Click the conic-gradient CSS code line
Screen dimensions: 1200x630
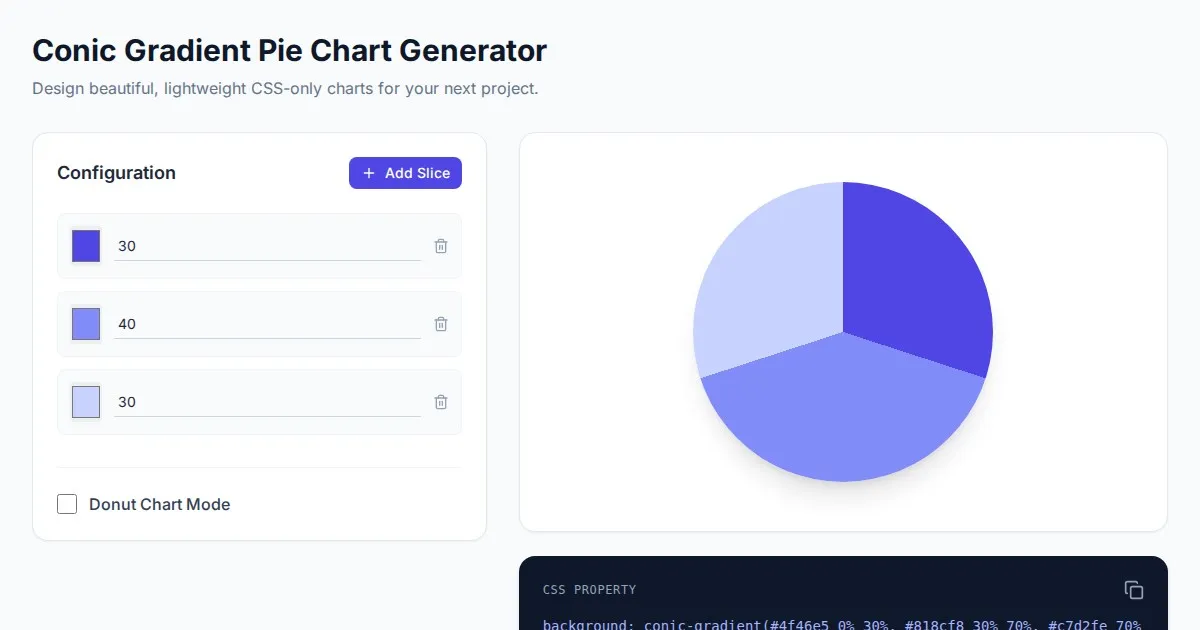(x=842, y=624)
